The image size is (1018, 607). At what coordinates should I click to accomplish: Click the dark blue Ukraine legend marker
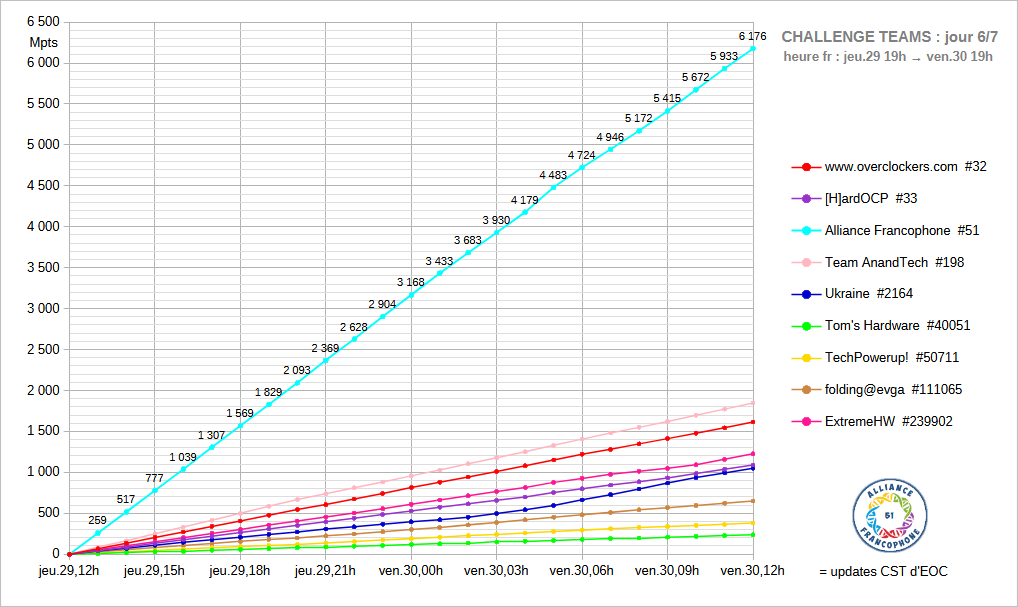tap(806, 294)
